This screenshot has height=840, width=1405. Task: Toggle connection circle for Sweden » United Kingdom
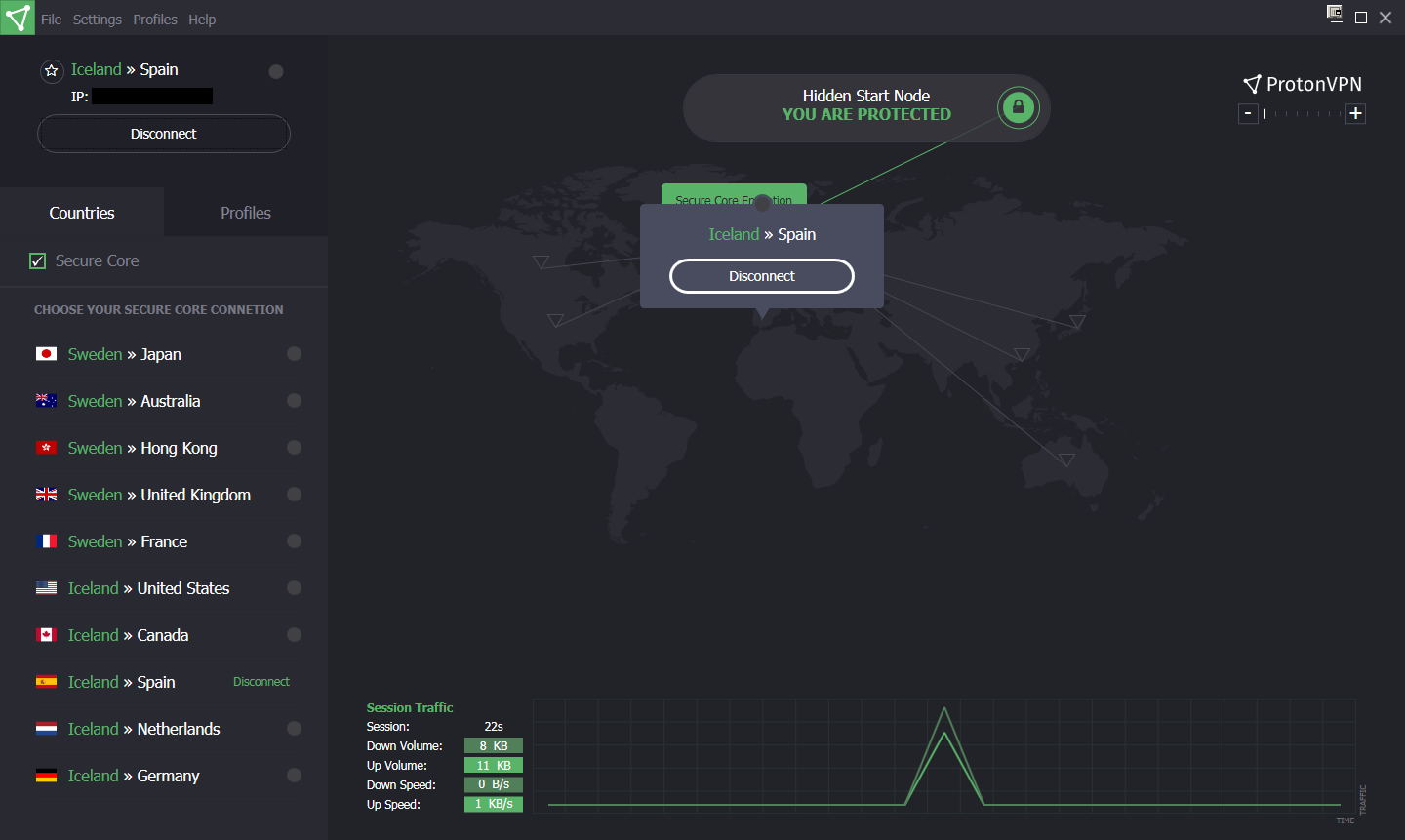[294, 495]
